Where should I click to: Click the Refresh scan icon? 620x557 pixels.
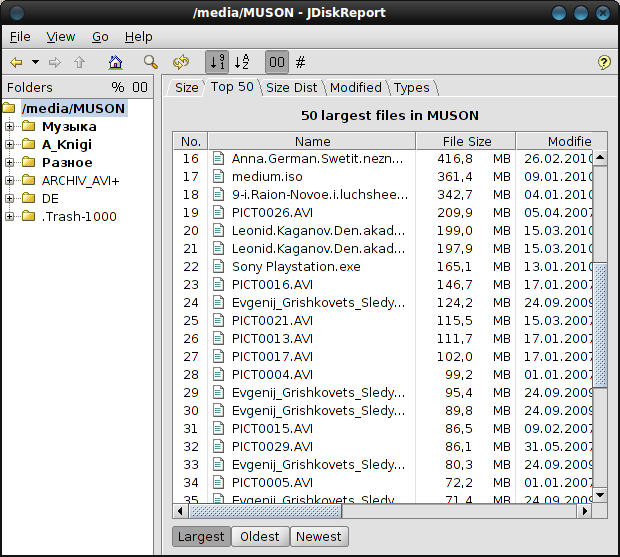[x=181, y=62]
